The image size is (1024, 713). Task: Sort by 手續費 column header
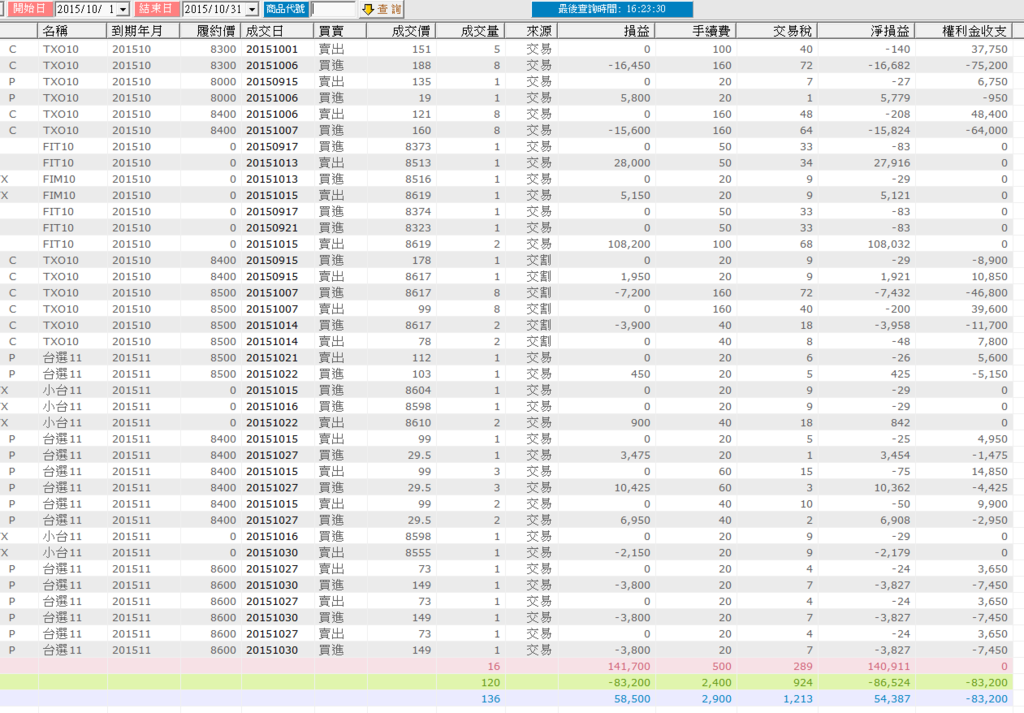click(x=696, y=31)
